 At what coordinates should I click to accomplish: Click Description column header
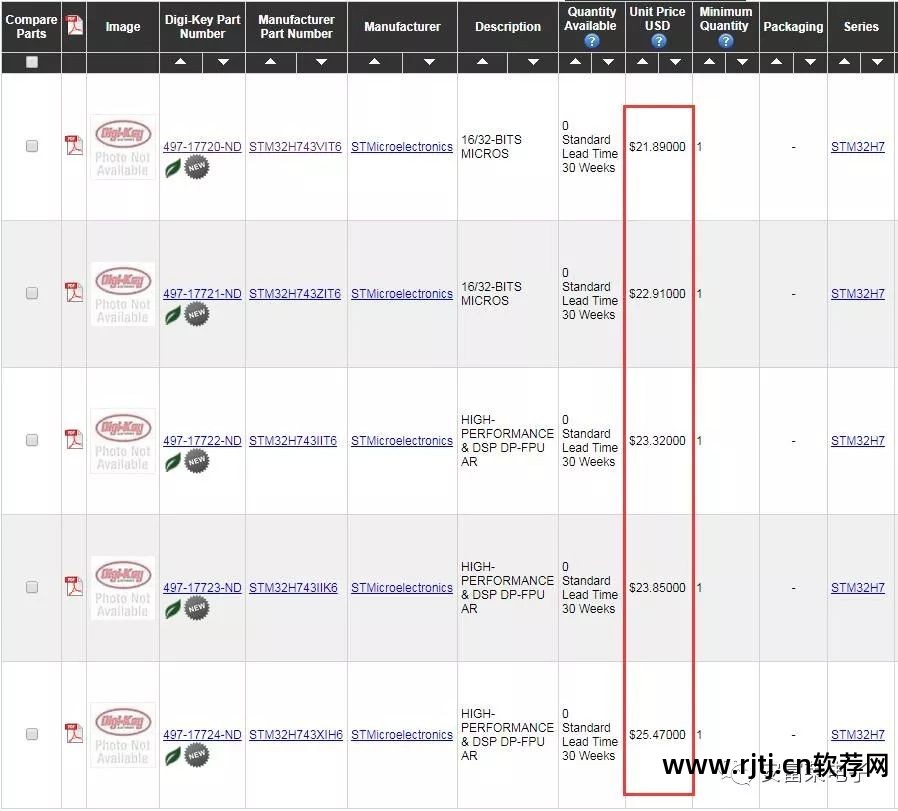(508, 26)
